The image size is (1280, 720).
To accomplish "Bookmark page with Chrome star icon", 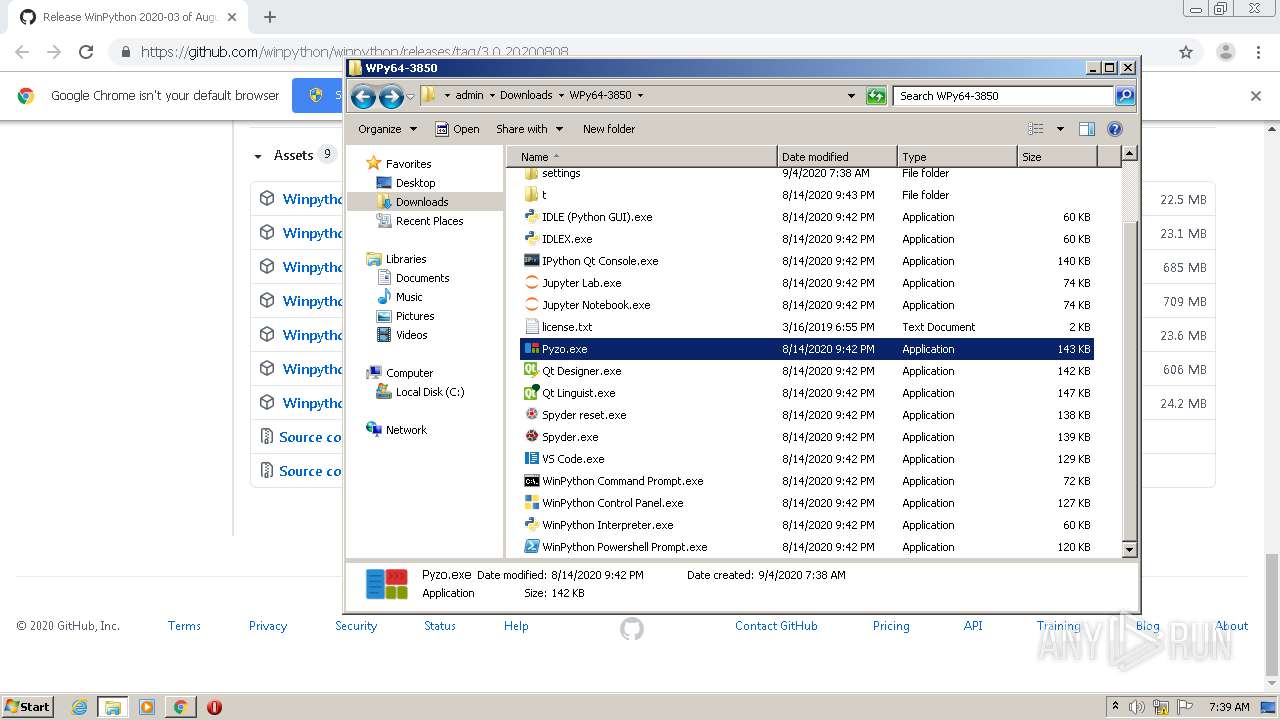I will click(1186, 52).
